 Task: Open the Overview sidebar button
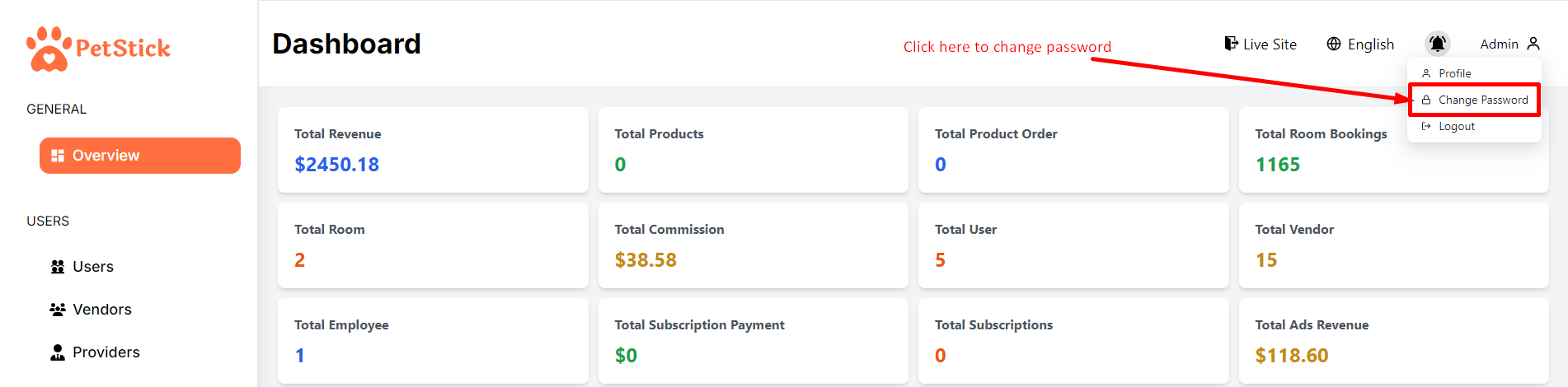(x=140, y=156)
